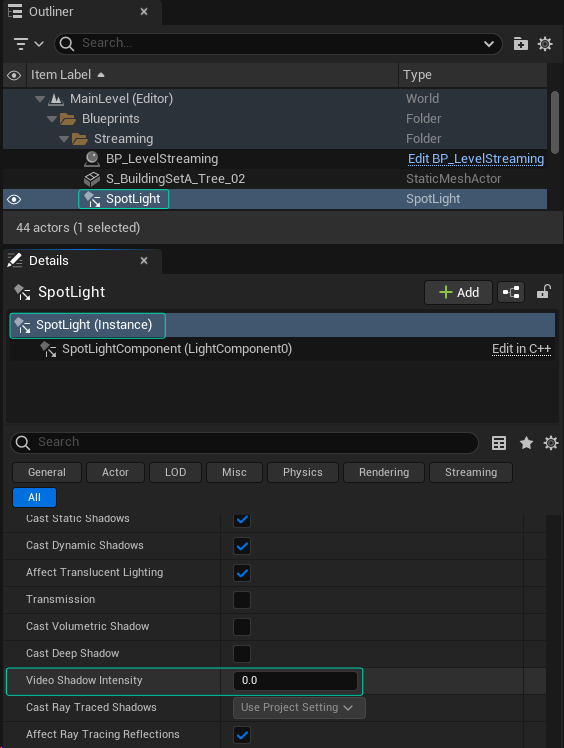Show only favorites with the star icon
The width and height of the screenshot is (564, 748).
click(x=526, y=443)
